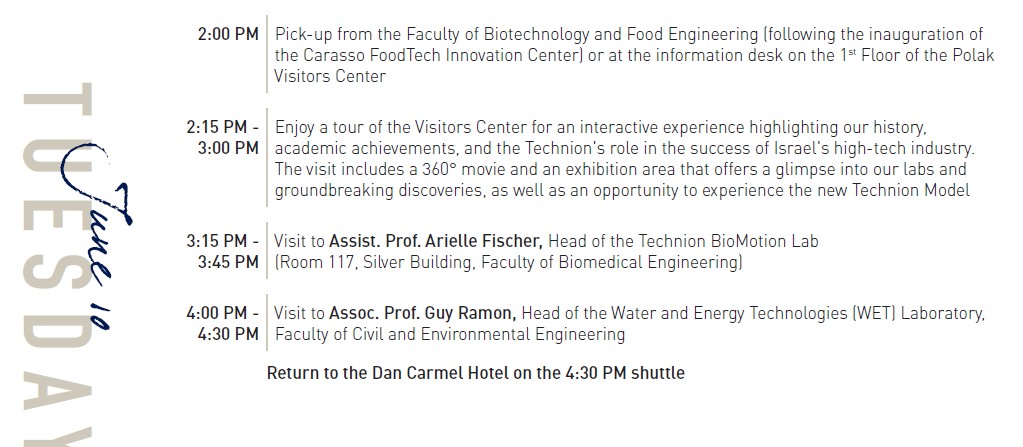Select the name Assist. Prof. Arielle Fischer

[x=436, y=241]
